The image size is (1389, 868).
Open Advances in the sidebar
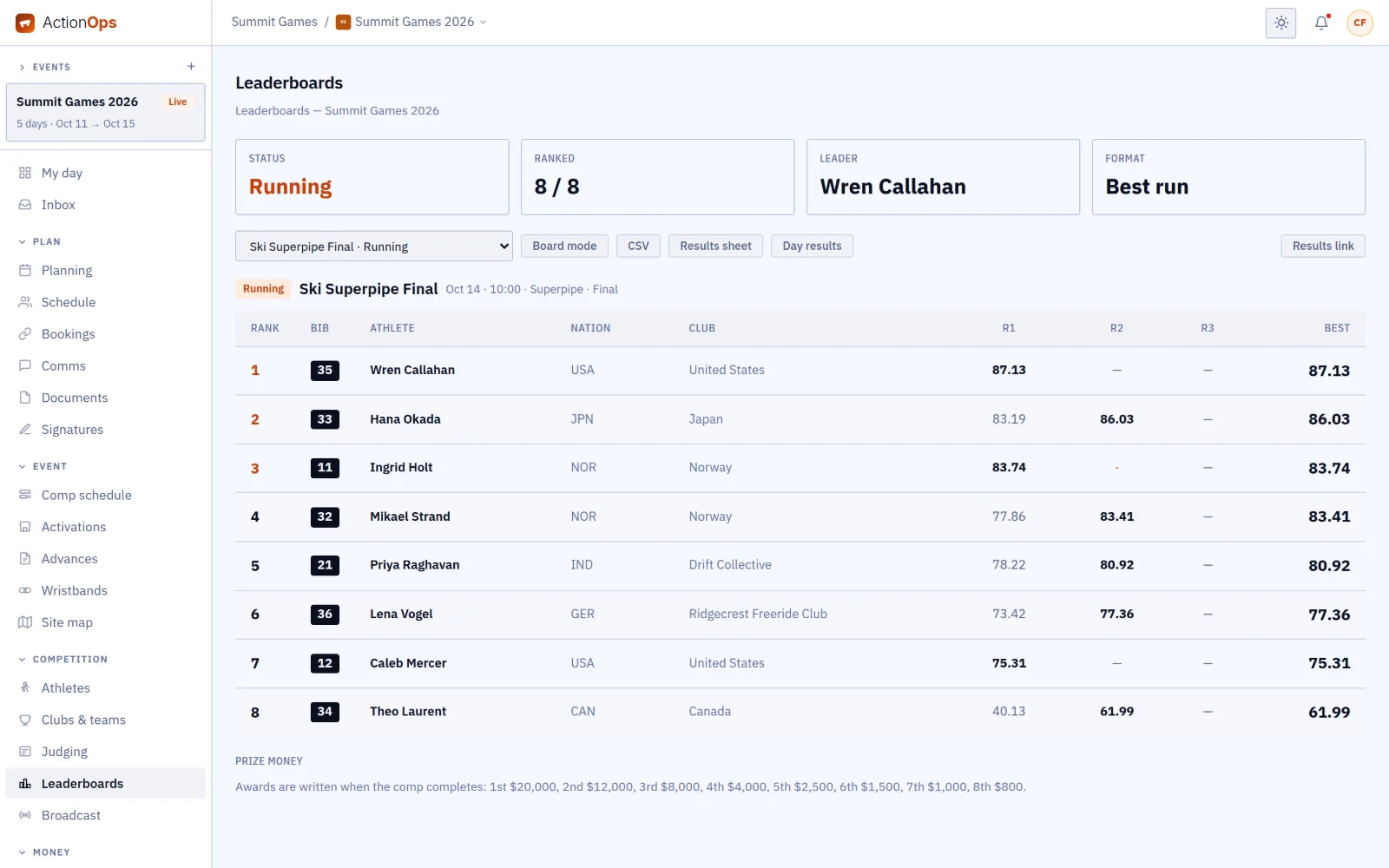coord(105,559)
